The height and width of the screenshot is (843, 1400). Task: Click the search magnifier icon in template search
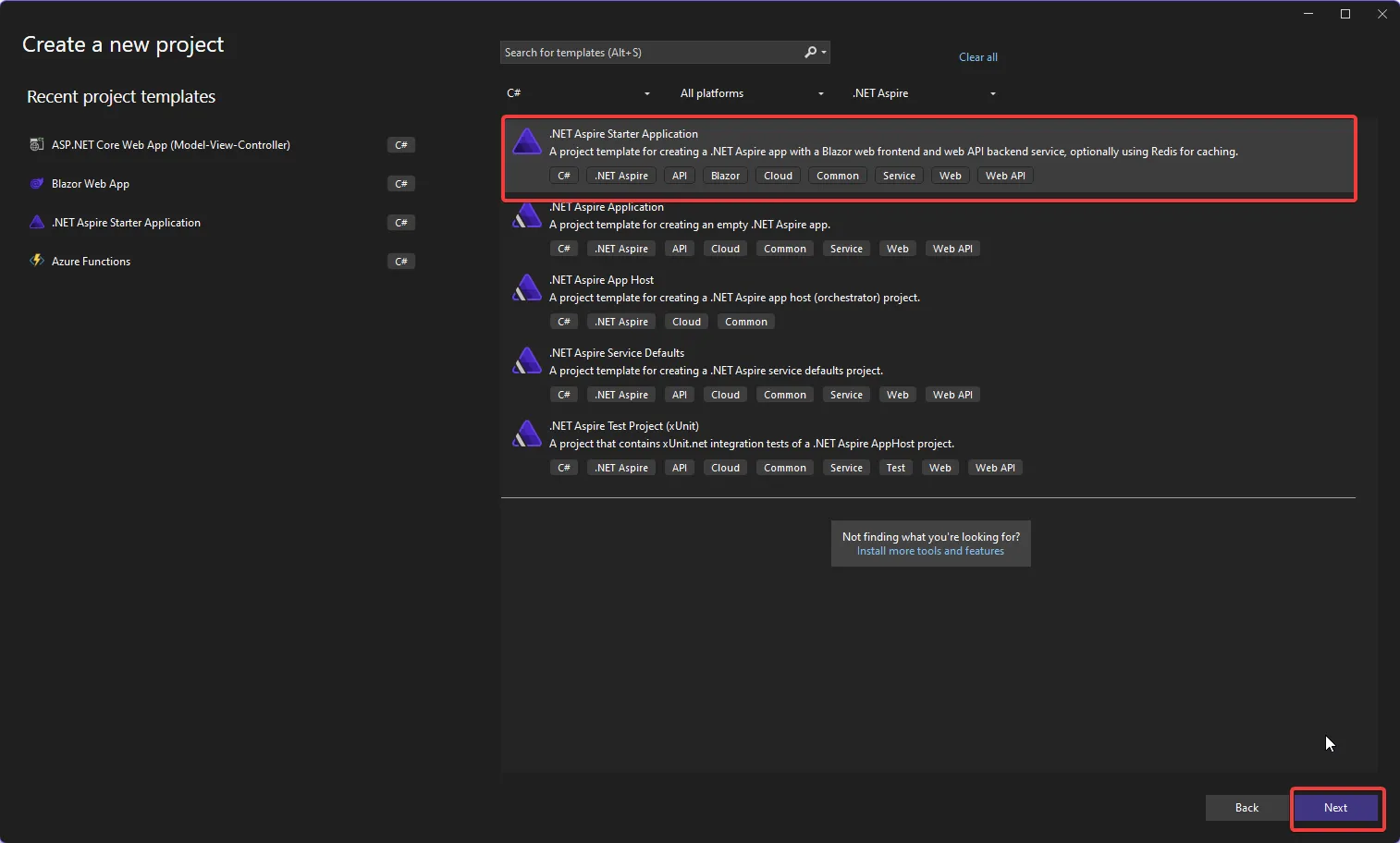pyautogui.click(x=810, y=53)
